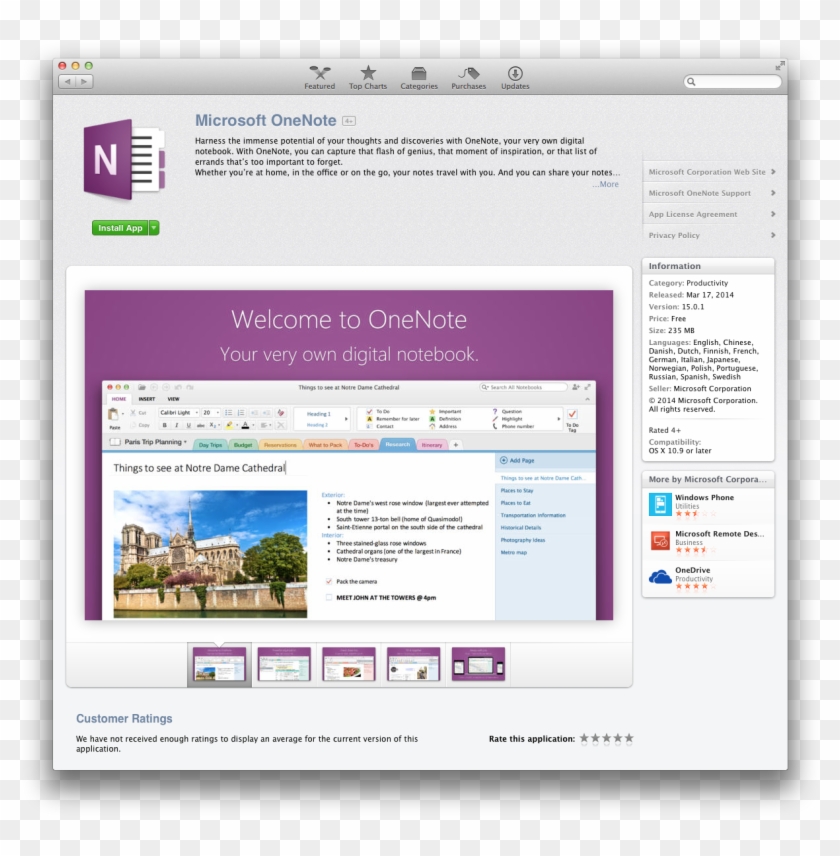The image size is (840, 856).
Task: Open Microsoft Corporation Web Site link
Action: point(712,172)
